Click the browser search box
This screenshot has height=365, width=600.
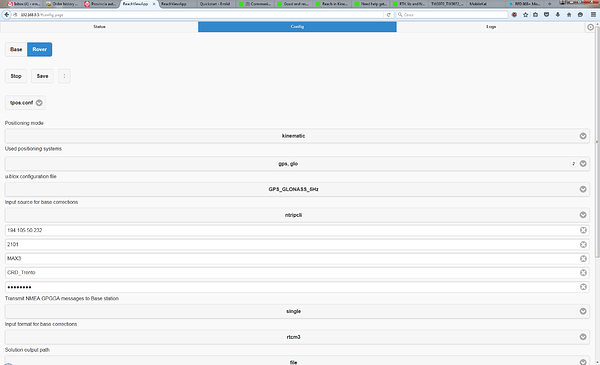pos(452,15)
